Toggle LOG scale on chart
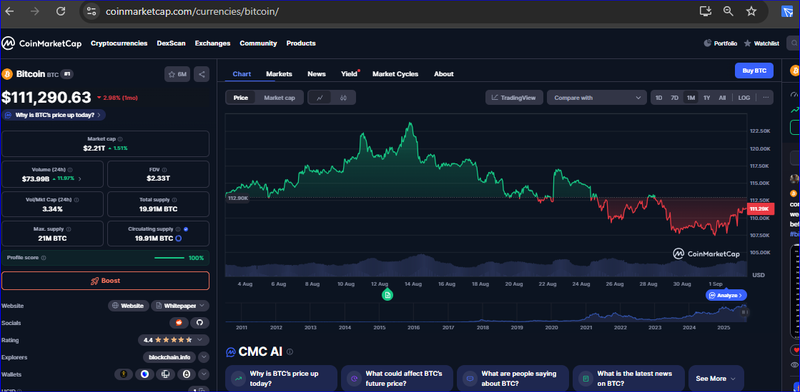 [x=744, y=97]
